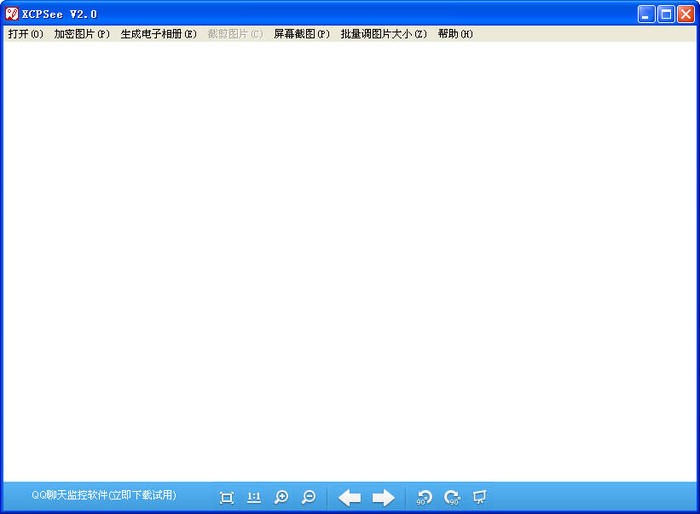Start slideshow with the projector screen icon
The width and height of the screenshot is (700, 514).
pyautogui.click(x=480, y=497)
